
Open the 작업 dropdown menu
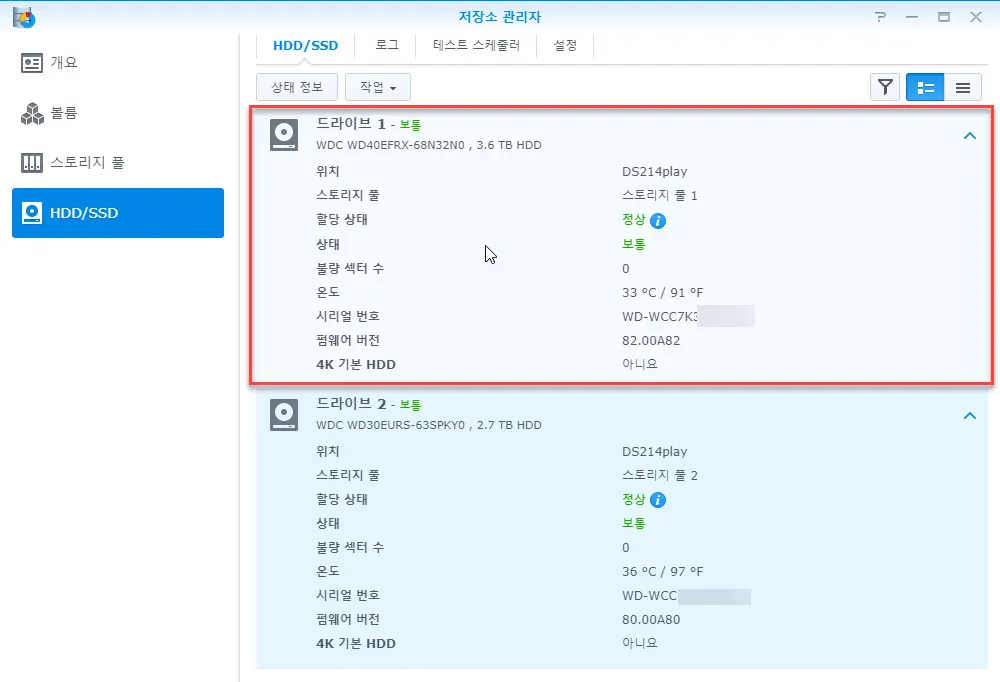pos(377,87)
